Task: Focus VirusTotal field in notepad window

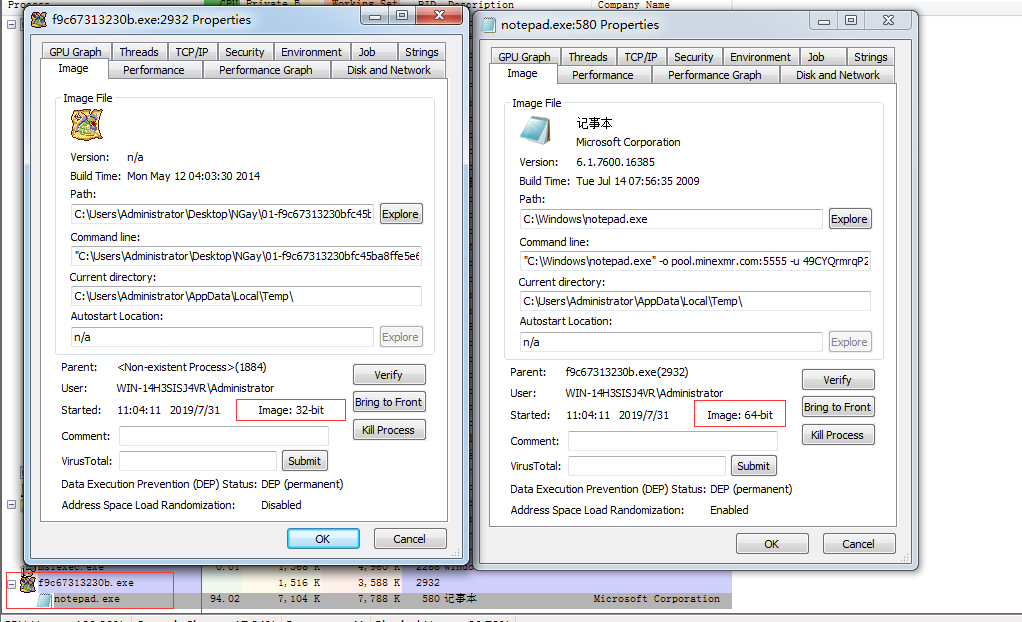Action: (x=647, y=466)
